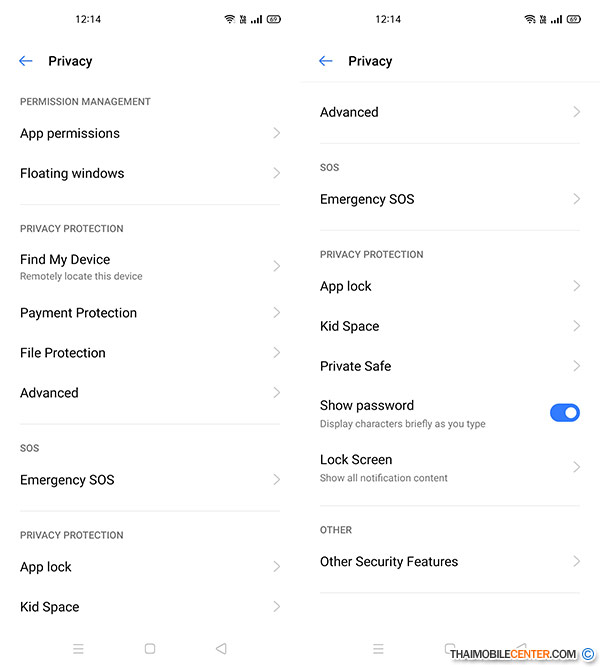Screen dimensions: 600x667
Task: Tap the back arrow in left Privacy screen
Action: pyautogui.click(x=26, y=61)
